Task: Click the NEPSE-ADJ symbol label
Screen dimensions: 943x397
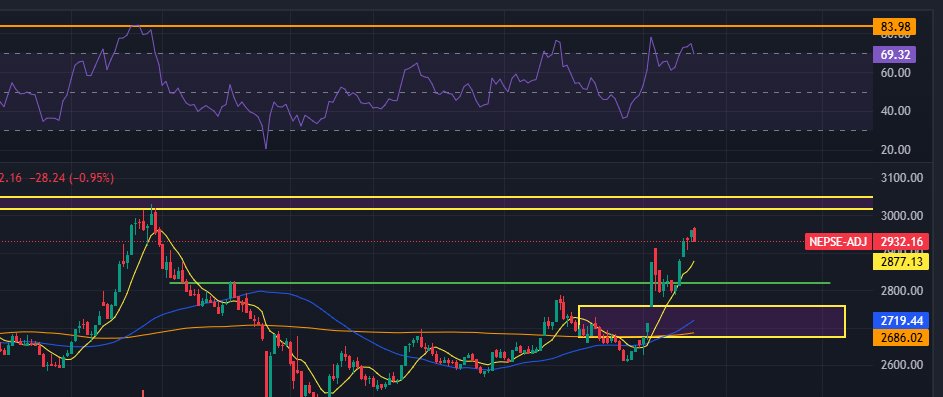Action: (838, 242)
